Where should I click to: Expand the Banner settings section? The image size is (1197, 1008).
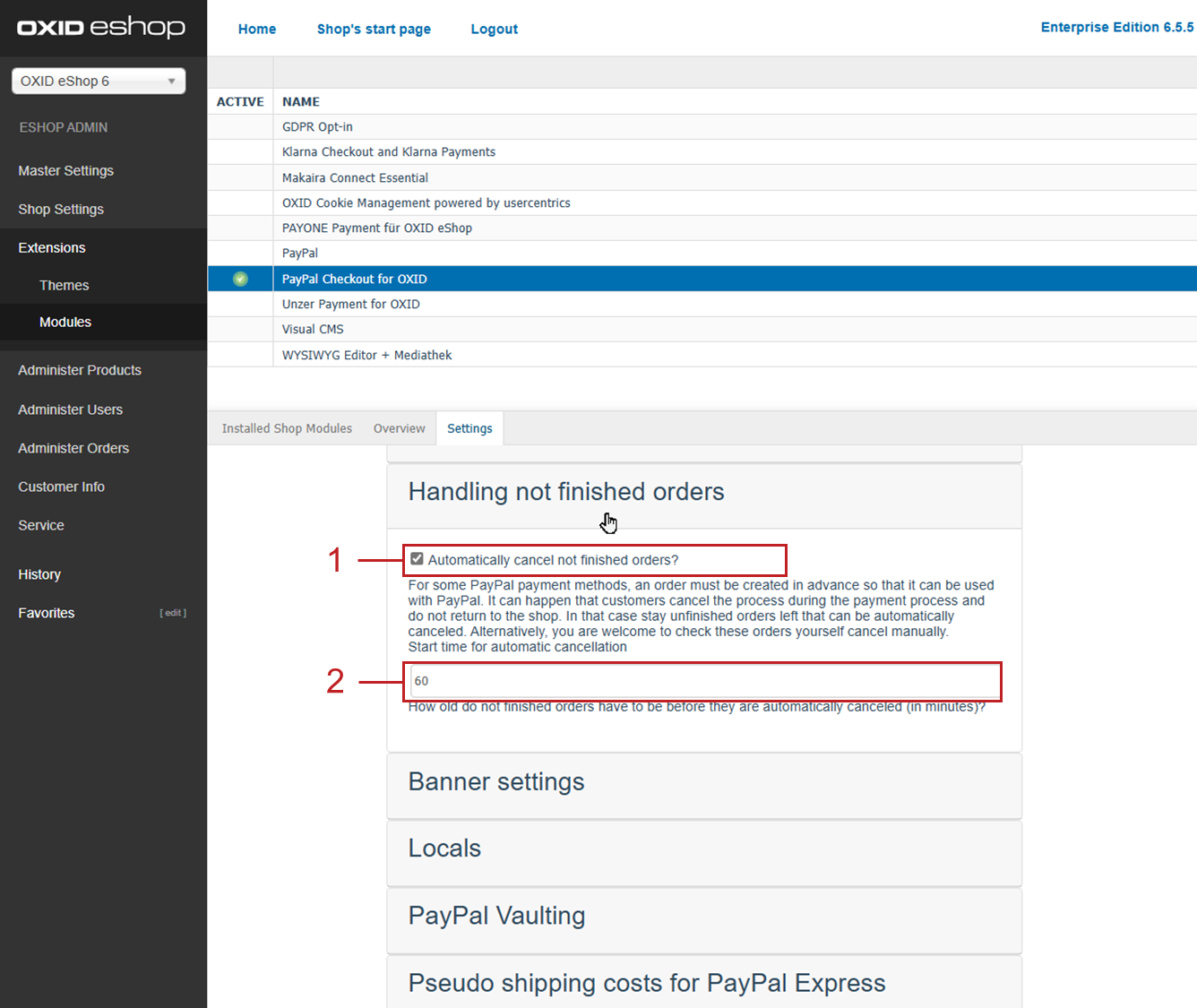[496, 782]
